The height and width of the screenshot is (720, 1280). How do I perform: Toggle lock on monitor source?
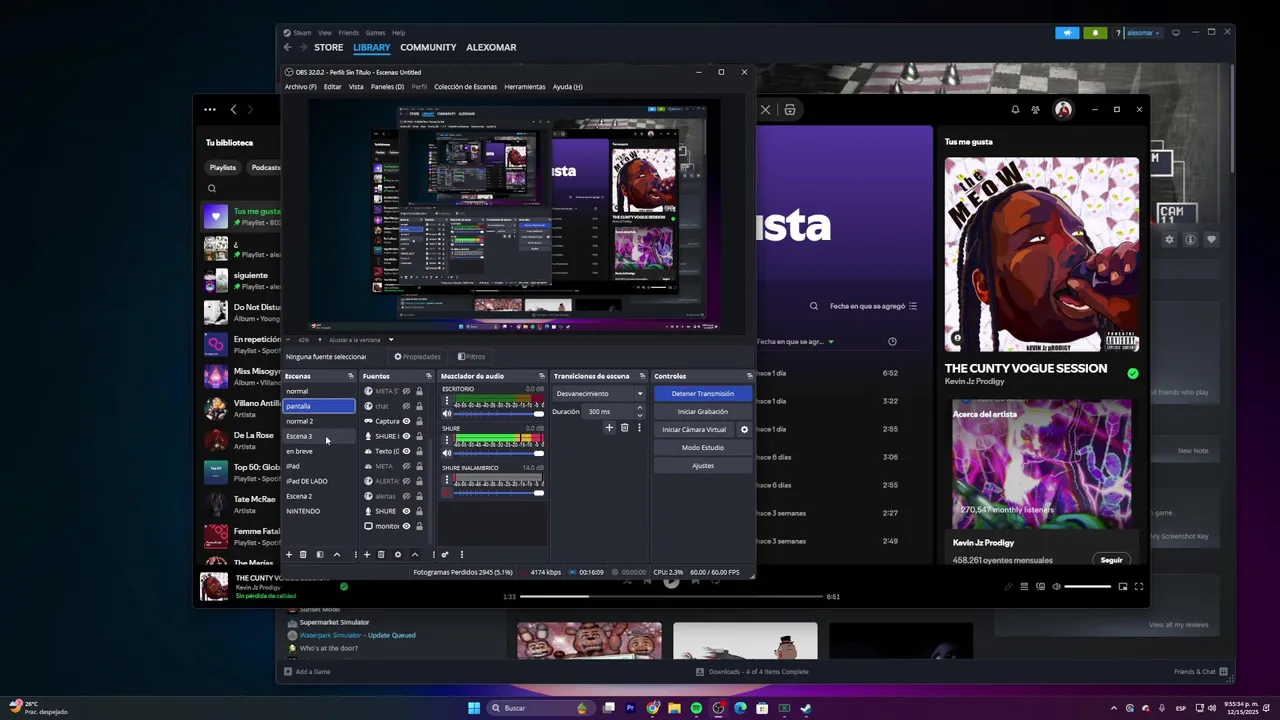419,526
